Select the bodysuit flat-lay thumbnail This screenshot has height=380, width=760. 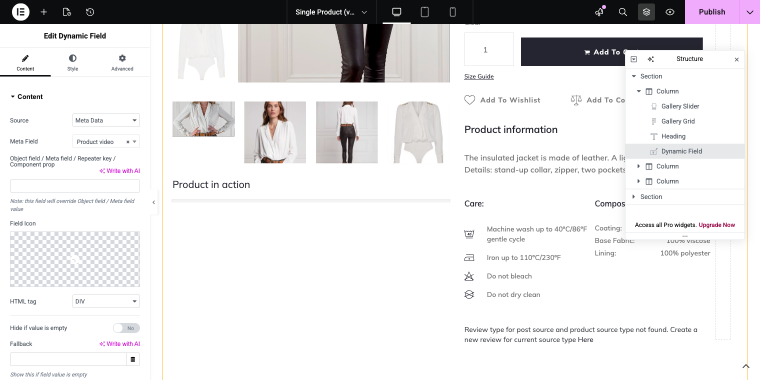[x=418, y=132]
